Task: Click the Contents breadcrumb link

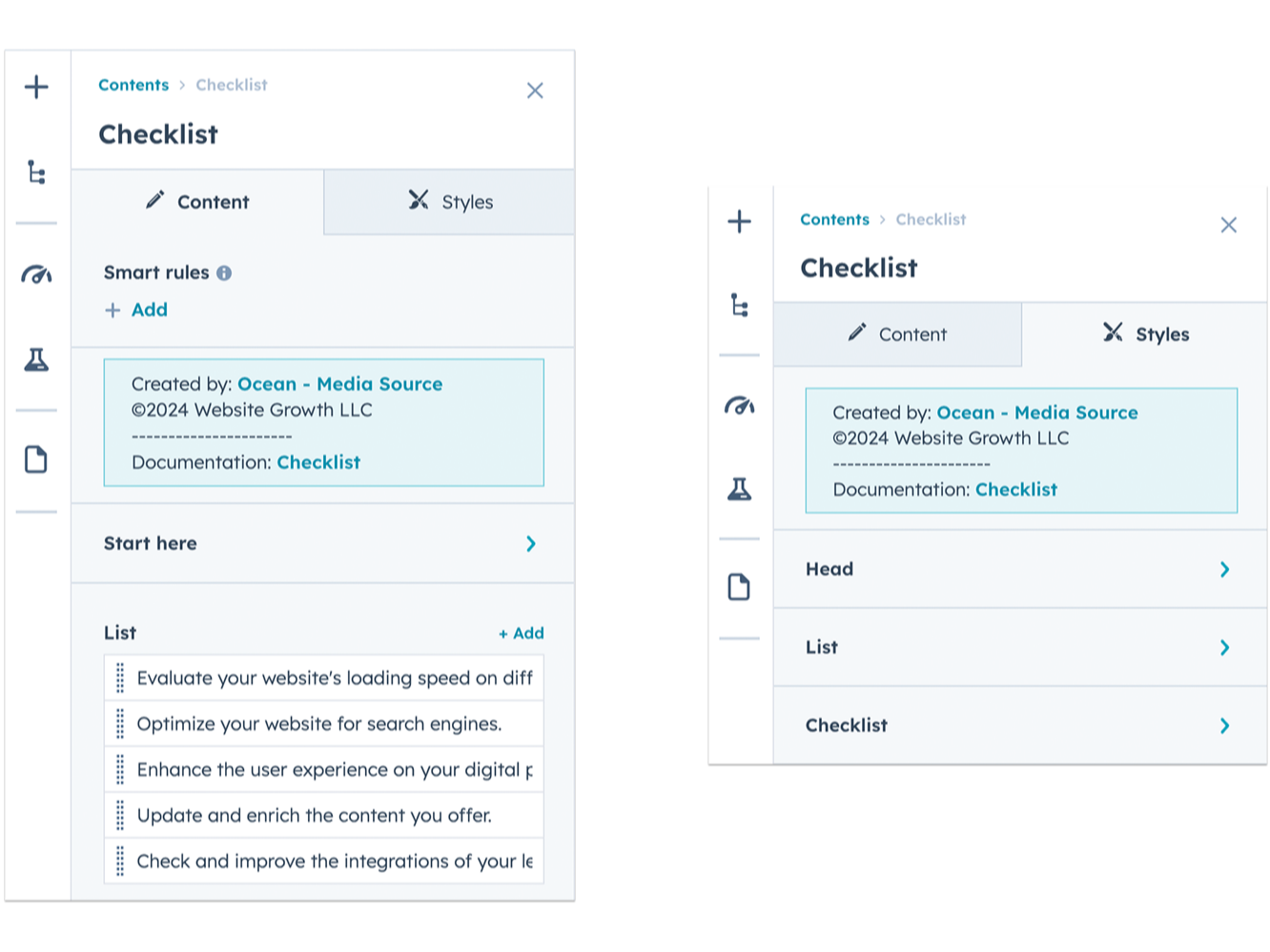Action: click(x=133, y=85)
